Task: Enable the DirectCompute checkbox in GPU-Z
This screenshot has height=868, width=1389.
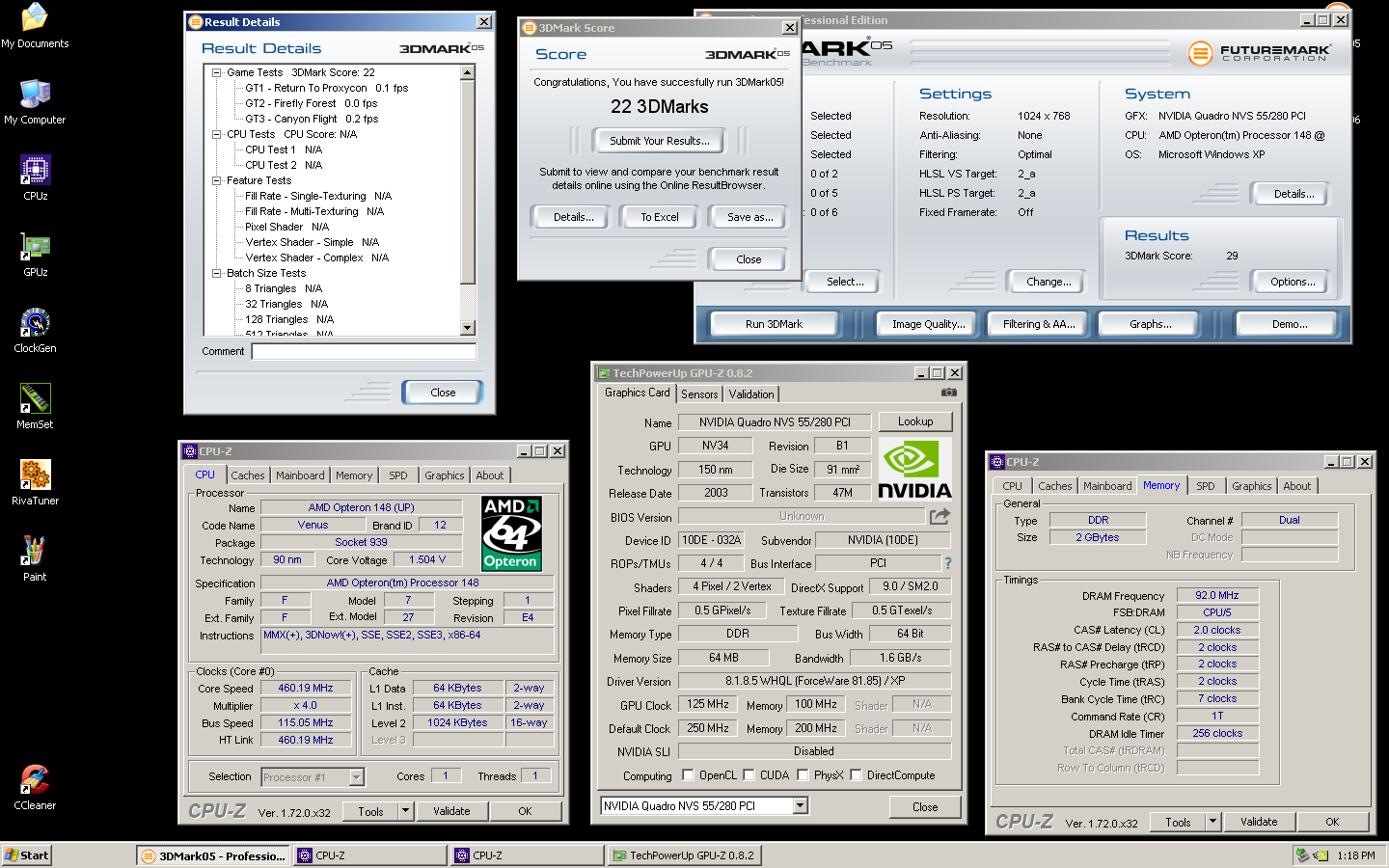Action: pyautogui.click(x=856, y=775)
